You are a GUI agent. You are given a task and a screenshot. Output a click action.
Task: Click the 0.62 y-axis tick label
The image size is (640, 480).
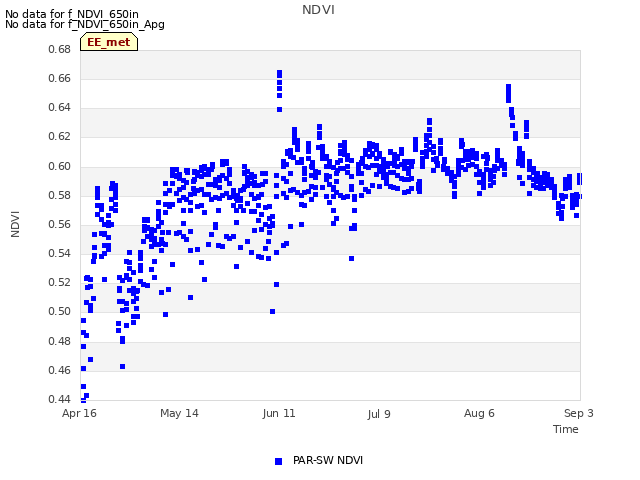(60, 136)
